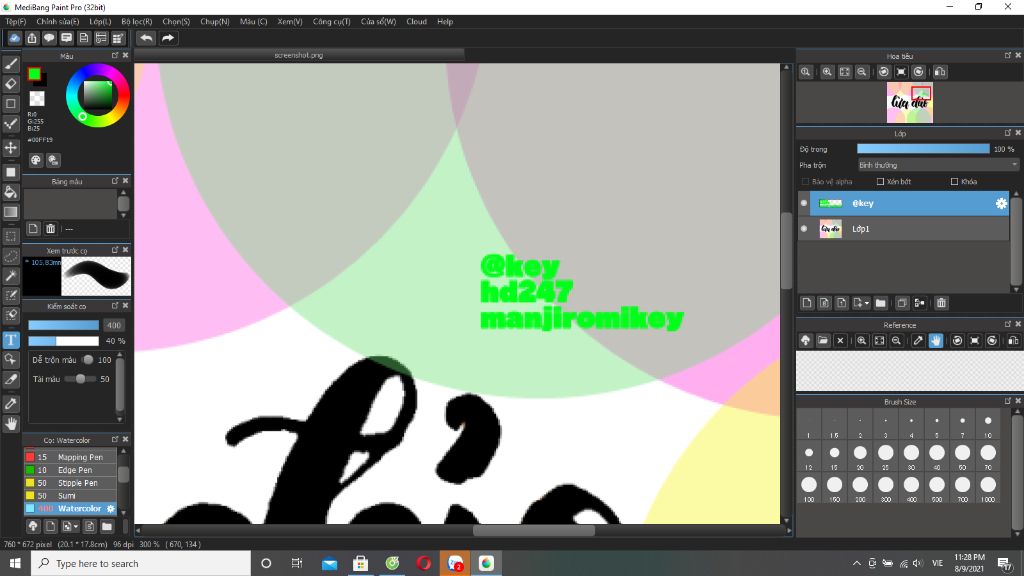The height and width of the screenshot is (576, 1024).
Task: Click the Undo arrow
Action: point(146,38)
